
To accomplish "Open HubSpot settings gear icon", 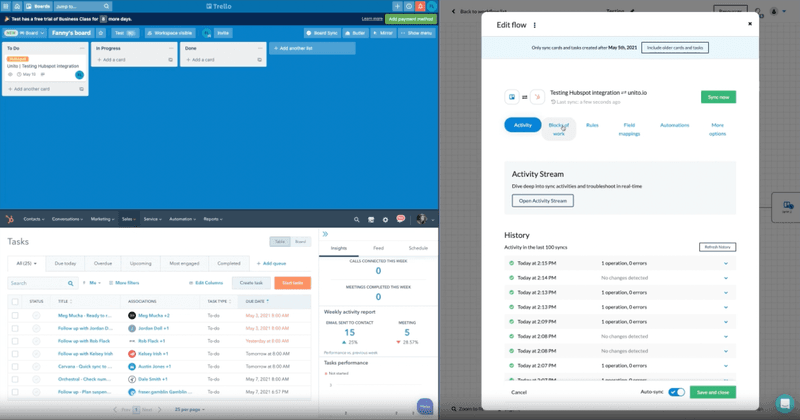I will point(385,219).
